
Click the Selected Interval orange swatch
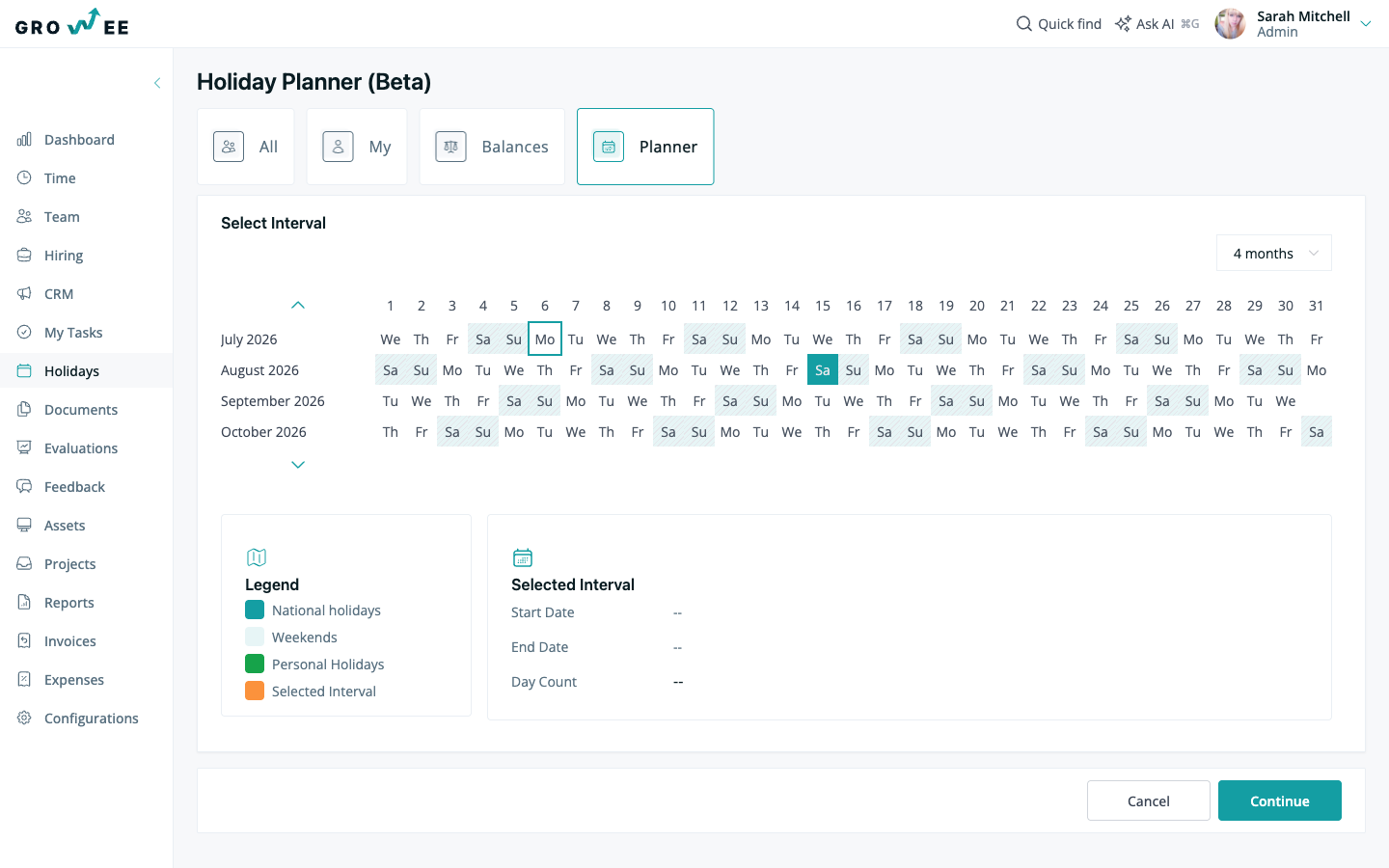click(255, 691)
